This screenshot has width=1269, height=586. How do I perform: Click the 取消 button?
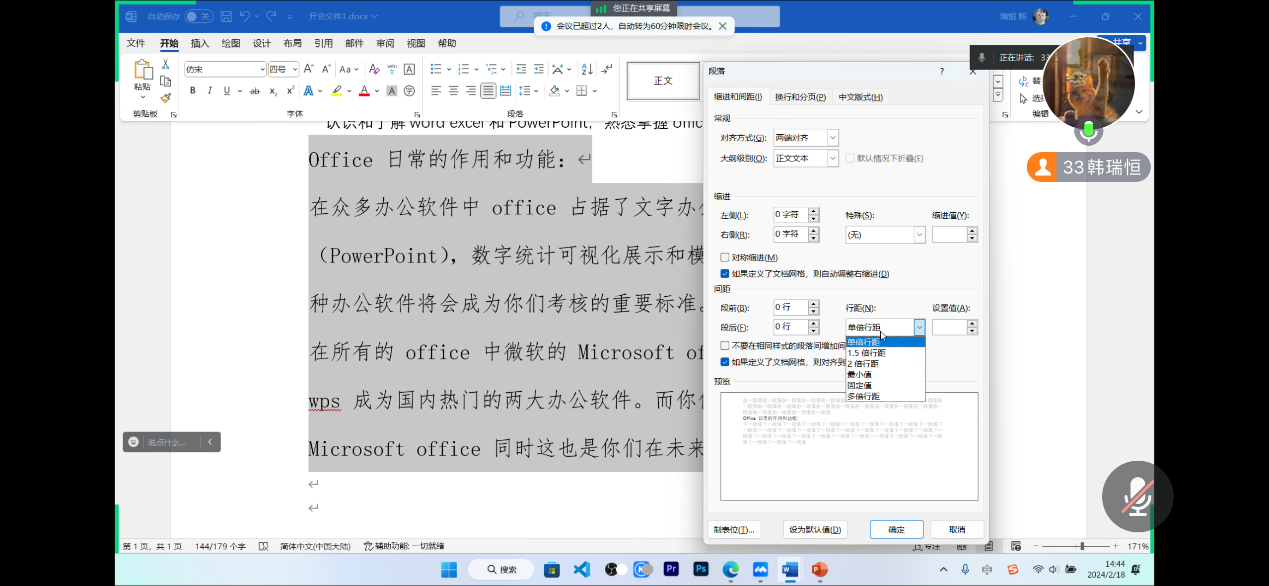(x=957, y=529)
